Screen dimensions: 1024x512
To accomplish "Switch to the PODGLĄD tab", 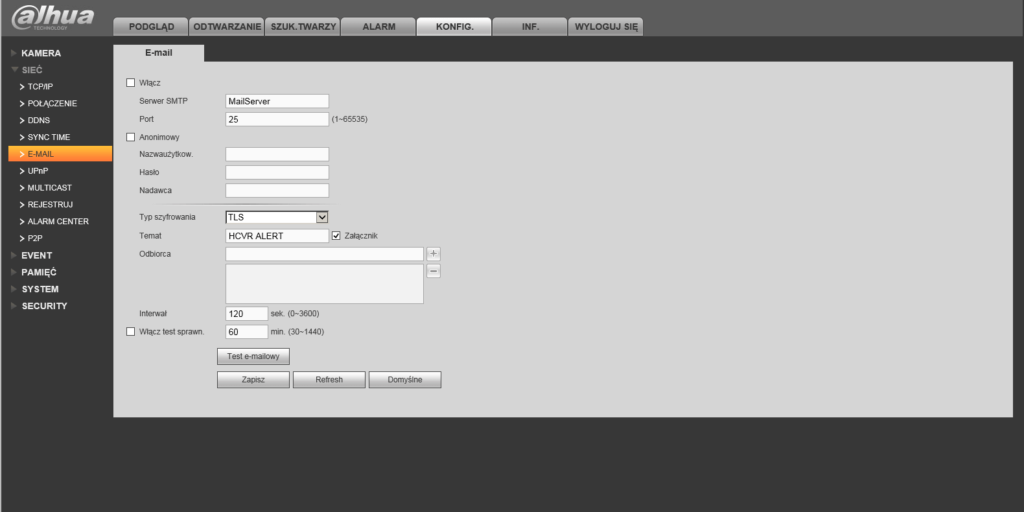I will 151,27.
